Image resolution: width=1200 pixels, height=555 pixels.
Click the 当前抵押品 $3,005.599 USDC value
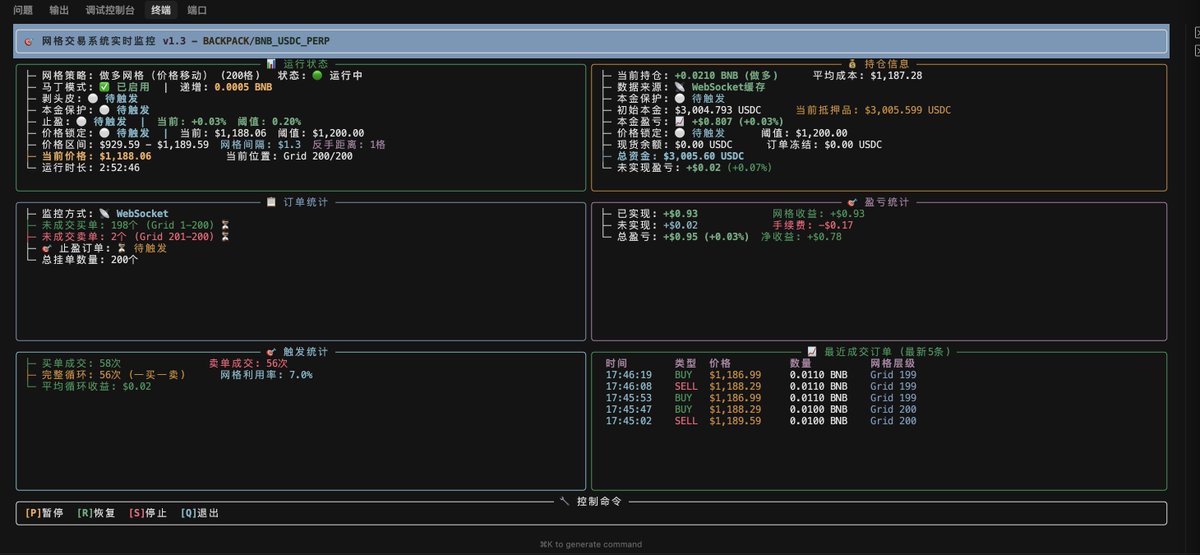pos(908,110)
